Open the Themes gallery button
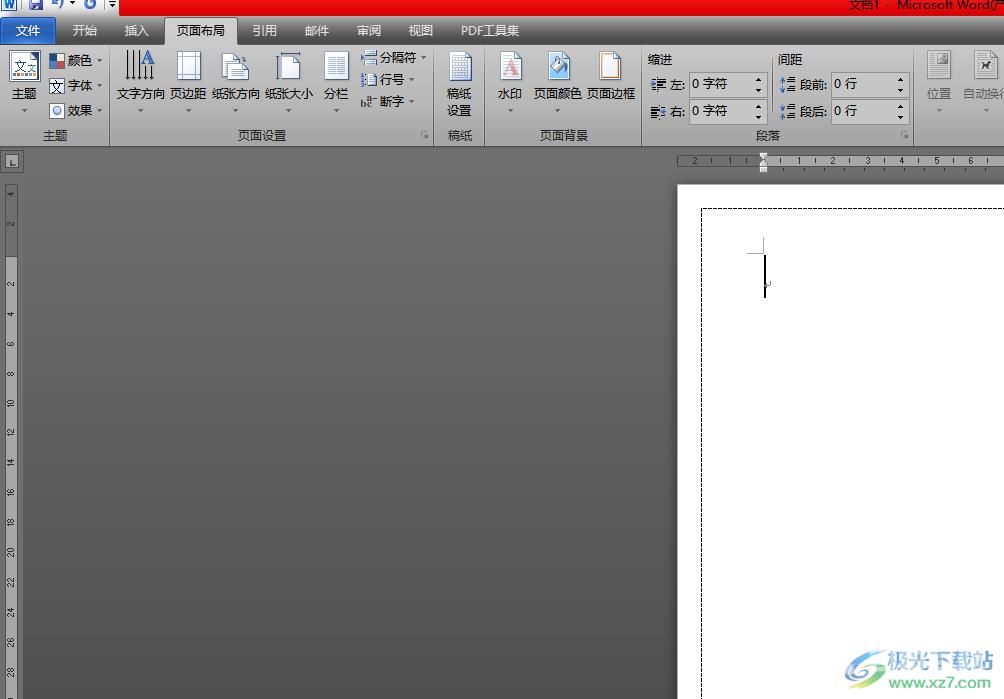 pos(24,82)
